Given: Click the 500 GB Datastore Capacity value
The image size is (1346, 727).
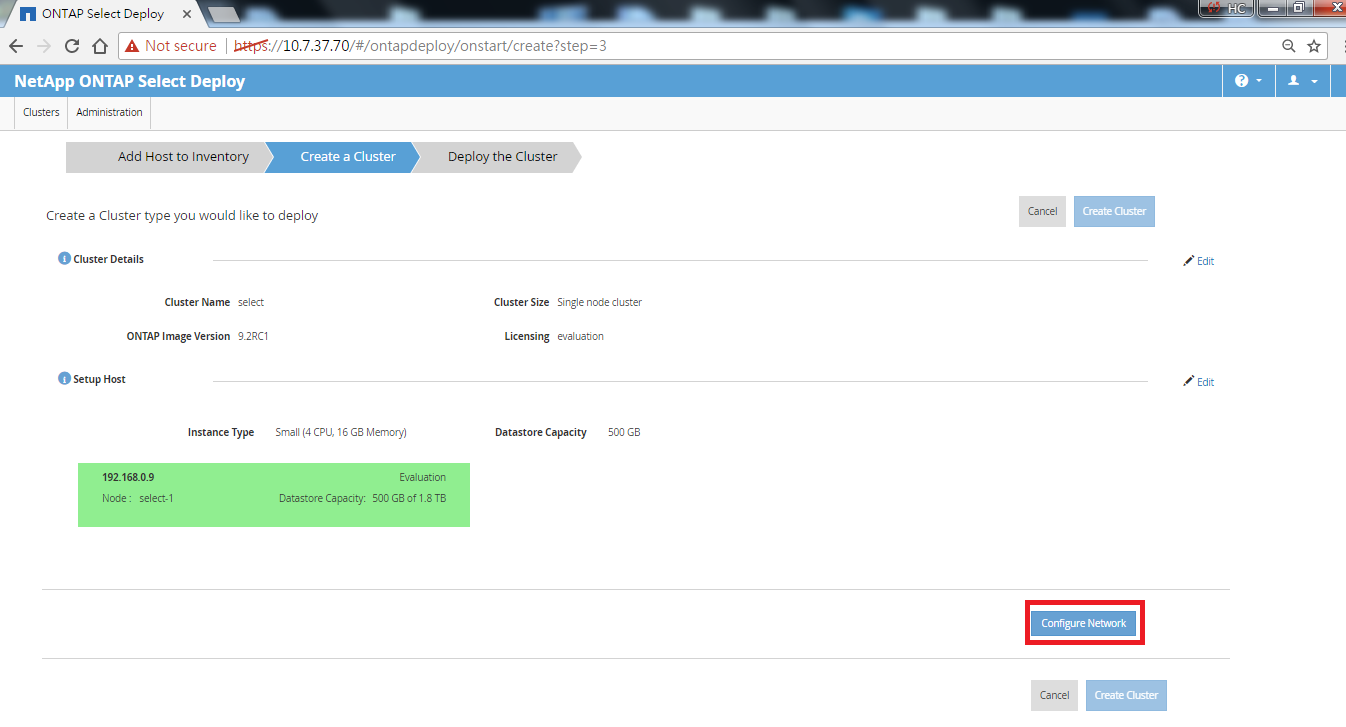Looking at the screenshot, I should tap(624, 433).
